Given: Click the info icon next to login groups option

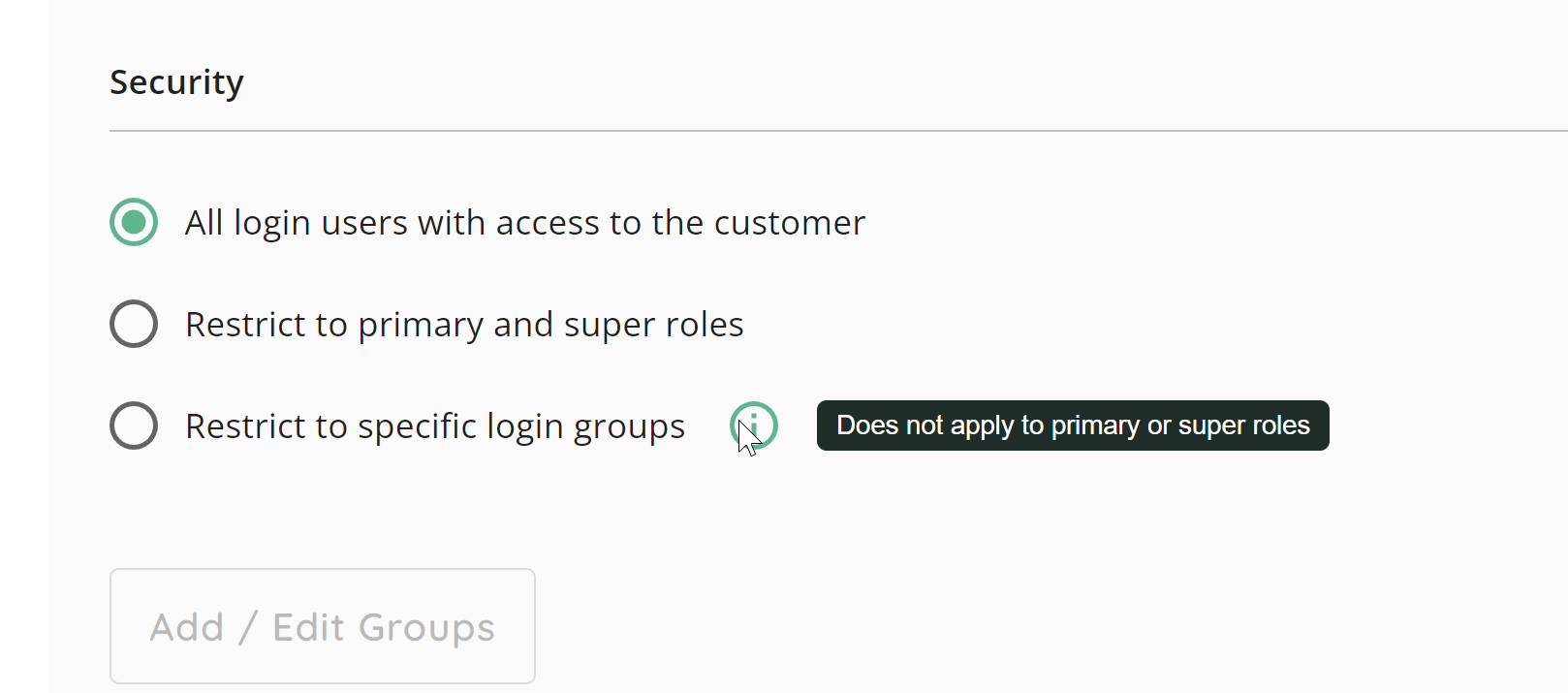Looking at the screenshot, I should click(x=754, y=425).
